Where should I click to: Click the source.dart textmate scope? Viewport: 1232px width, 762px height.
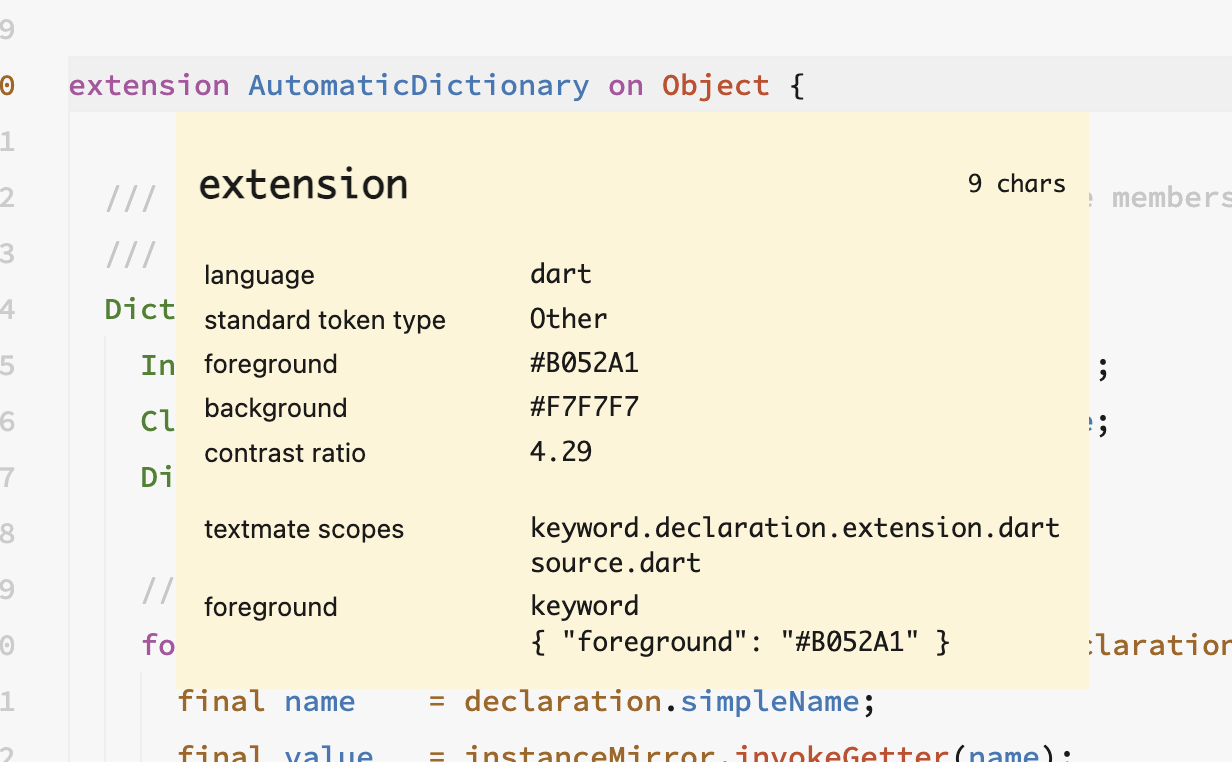pyautogui.click(x=614, y=562)
